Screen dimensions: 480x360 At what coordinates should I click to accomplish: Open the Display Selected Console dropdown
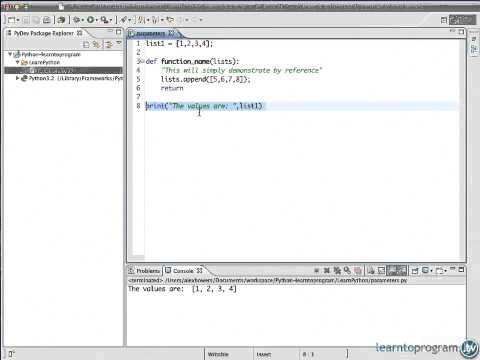pyautogui.click(x=431, y=271)
